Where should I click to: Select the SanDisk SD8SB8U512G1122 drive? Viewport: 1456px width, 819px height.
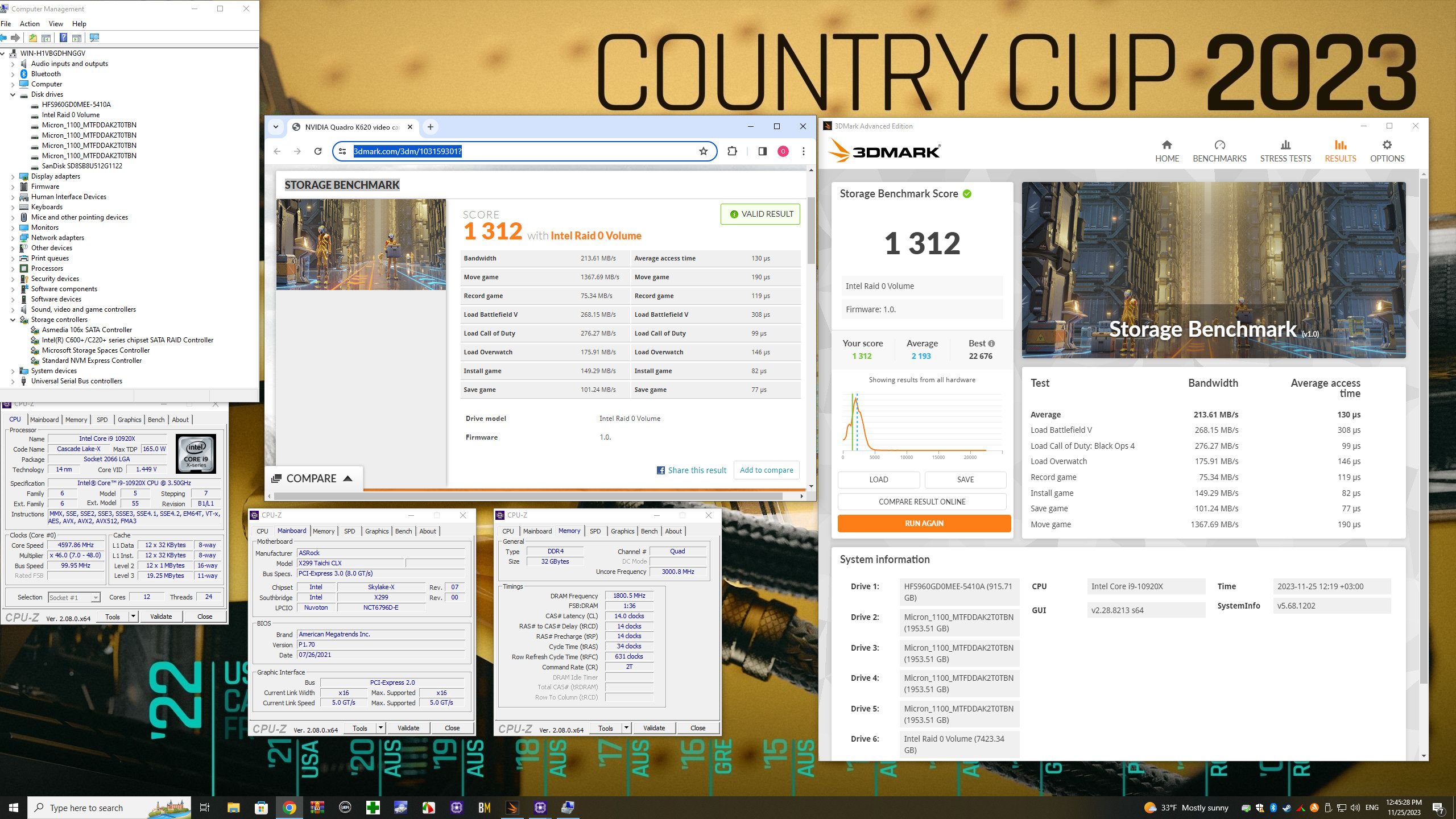point(82,166)
